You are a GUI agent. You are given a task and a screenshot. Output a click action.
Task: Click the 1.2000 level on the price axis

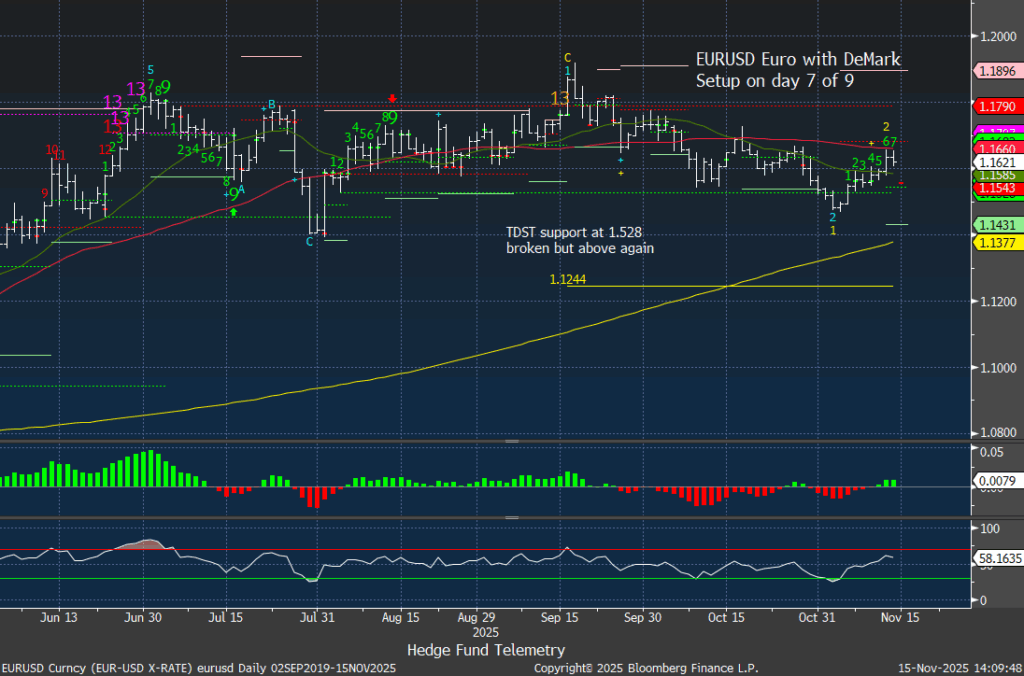[999, 36]
